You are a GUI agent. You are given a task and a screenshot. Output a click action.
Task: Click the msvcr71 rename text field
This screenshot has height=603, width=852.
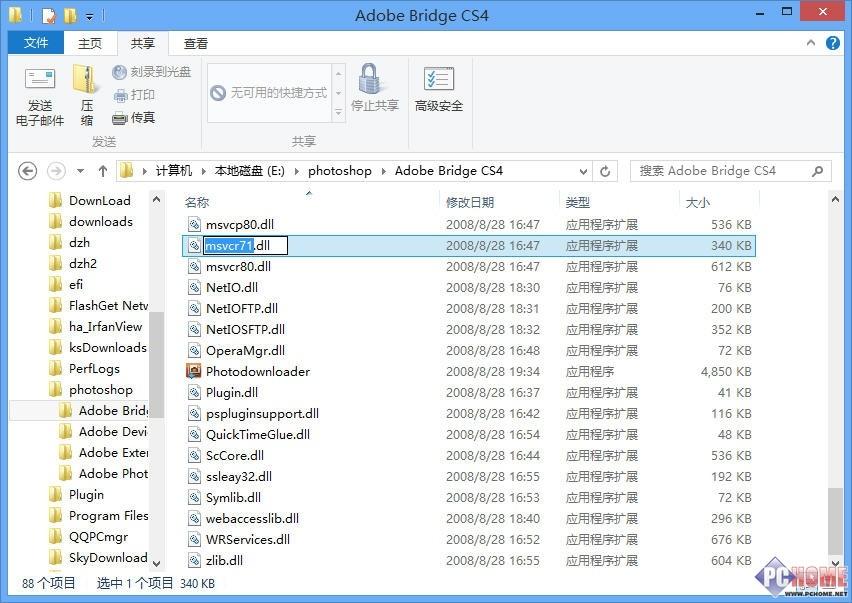(245, 246)
